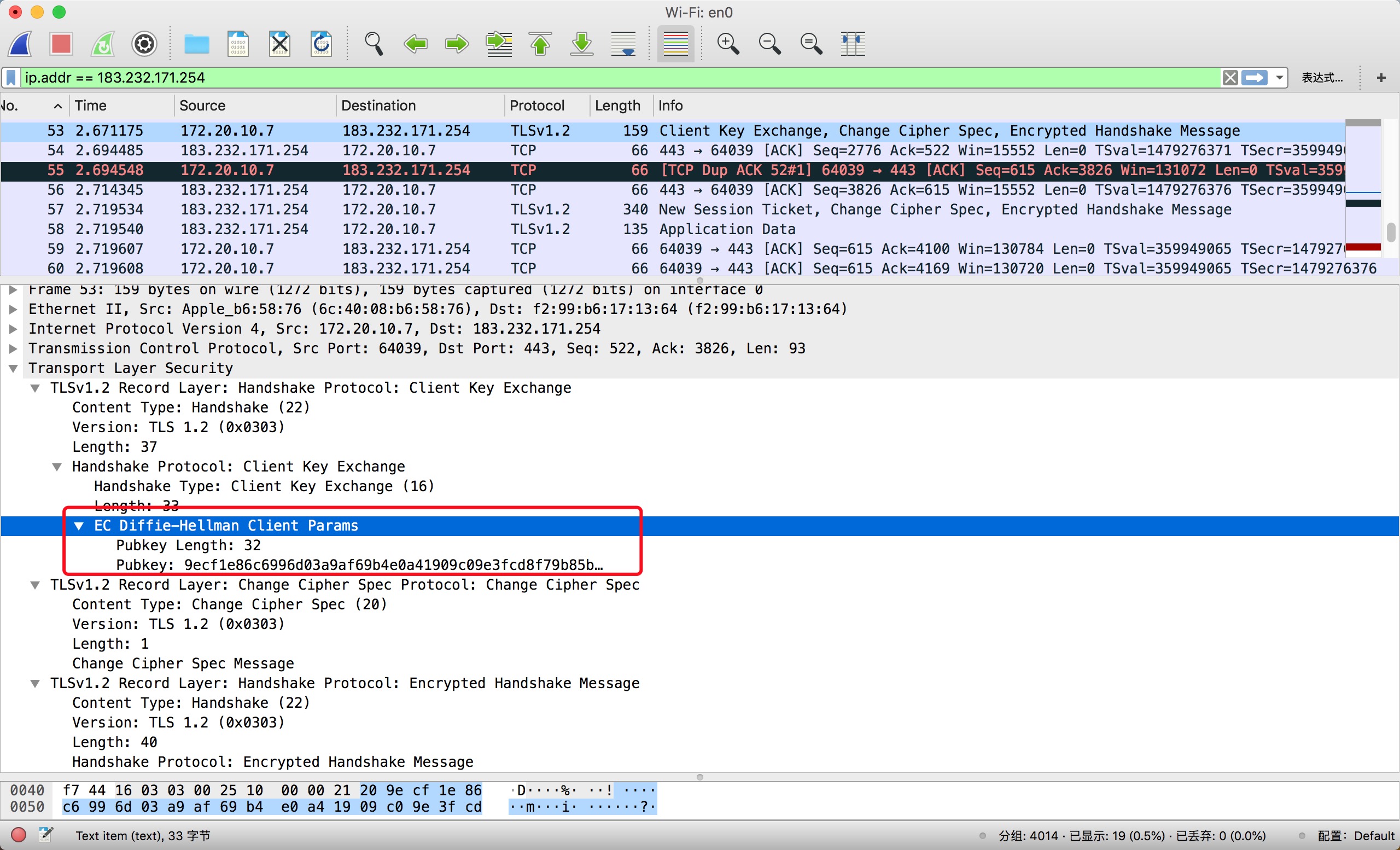Open the find packet magnifier tool

click(x=374, y=44)
